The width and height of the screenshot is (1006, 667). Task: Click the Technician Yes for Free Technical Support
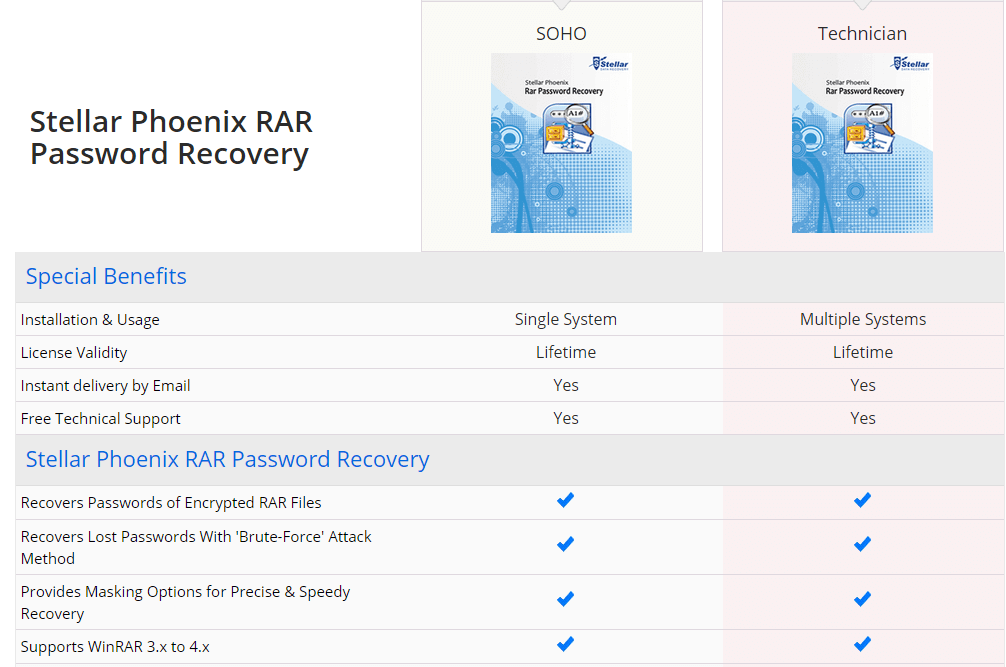[x=863, y=418]
